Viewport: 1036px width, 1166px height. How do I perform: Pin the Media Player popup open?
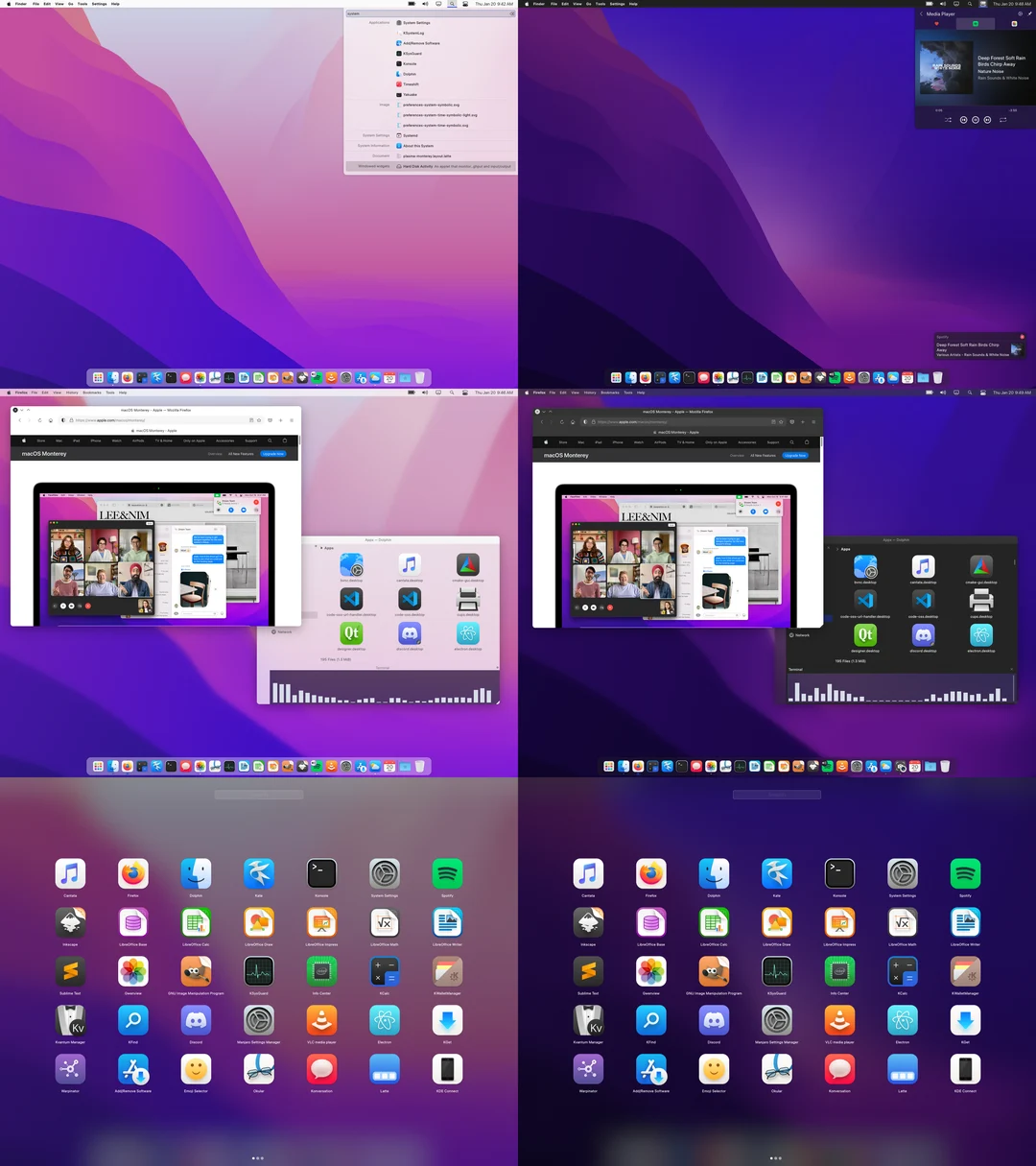[1029, 14]
